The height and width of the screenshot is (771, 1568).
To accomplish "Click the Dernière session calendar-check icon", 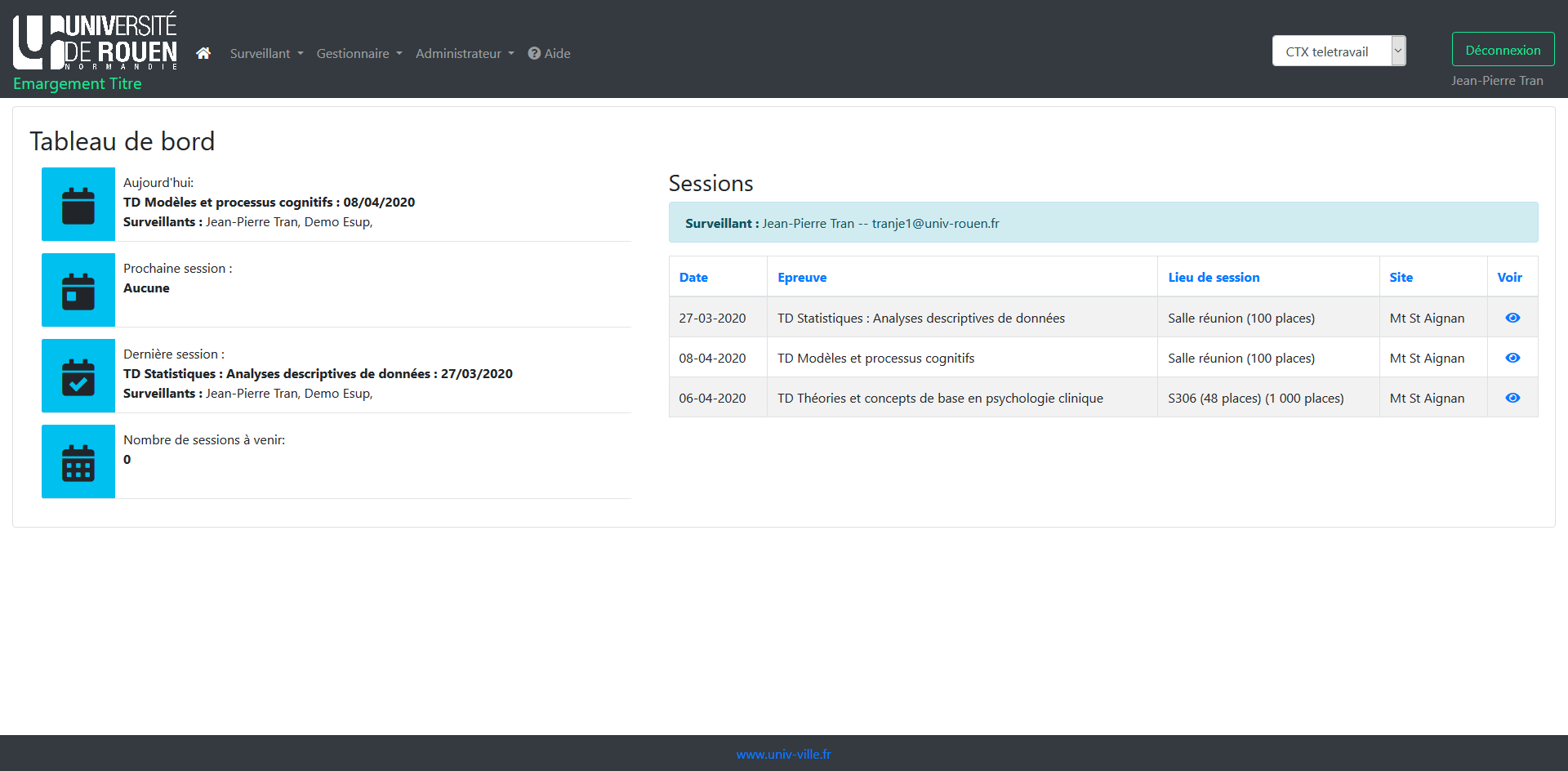I will pyautogui.click(x=78, y=377).
